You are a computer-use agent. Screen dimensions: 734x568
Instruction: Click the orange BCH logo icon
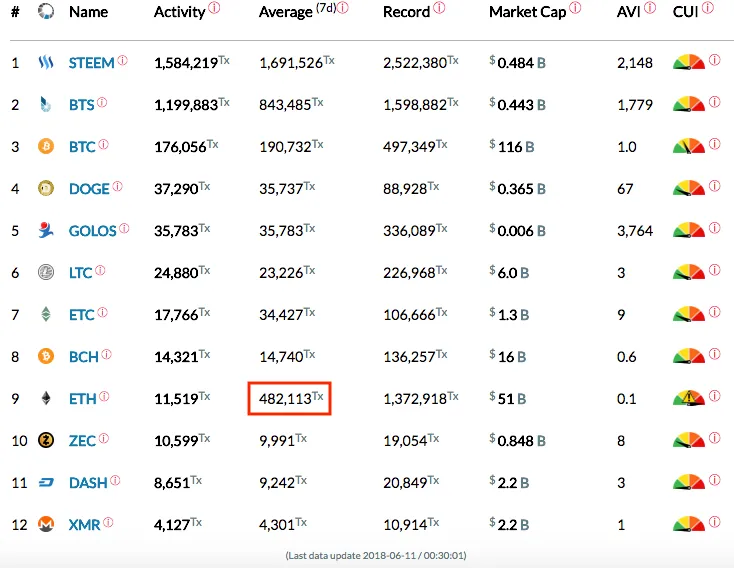tap(46, 356)
